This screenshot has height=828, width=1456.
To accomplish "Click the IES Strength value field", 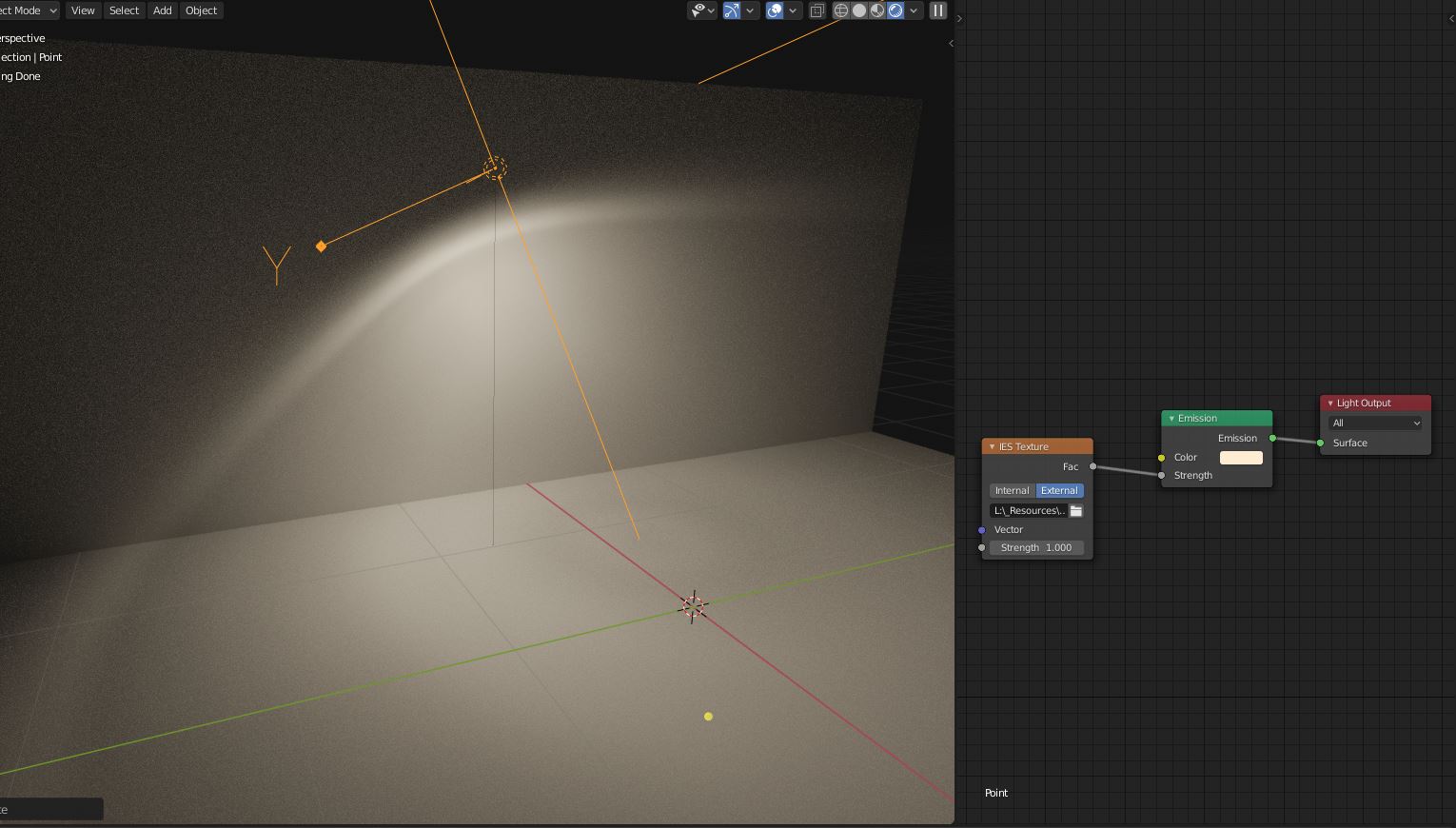I will pos(1036,548).
